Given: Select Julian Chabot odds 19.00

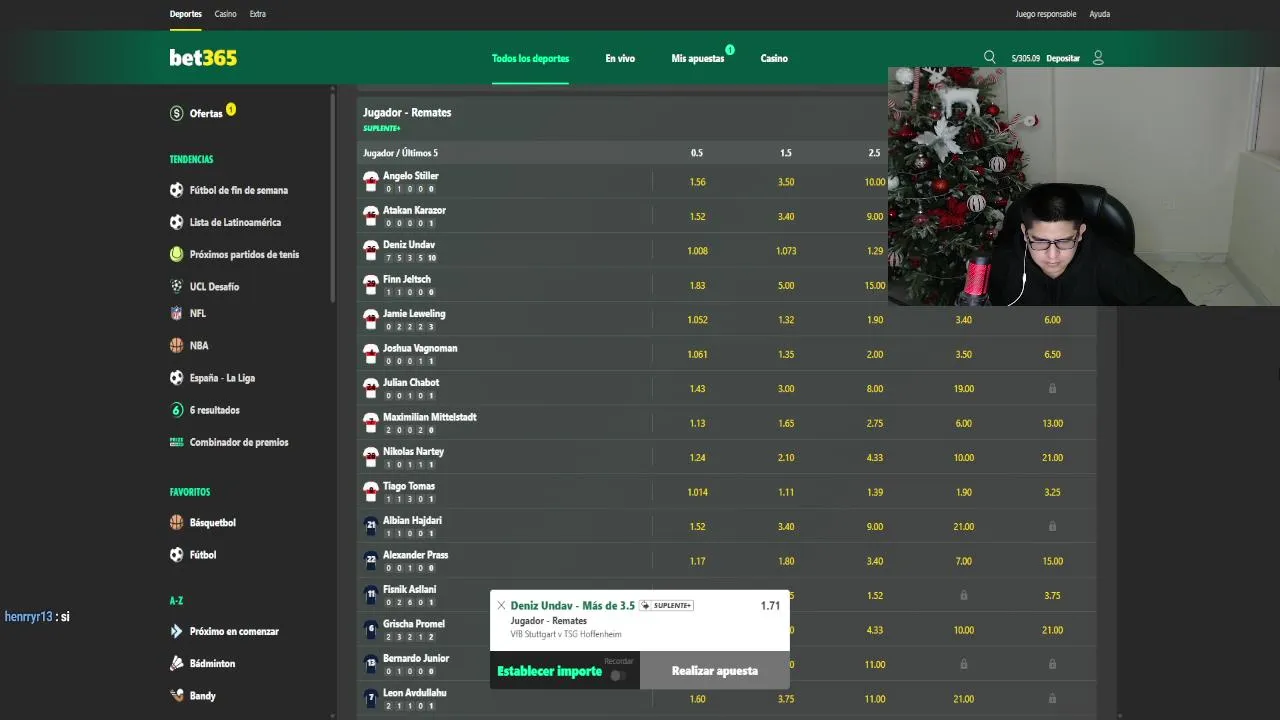Looking at the screenshot, I should [x=964, y=389].
